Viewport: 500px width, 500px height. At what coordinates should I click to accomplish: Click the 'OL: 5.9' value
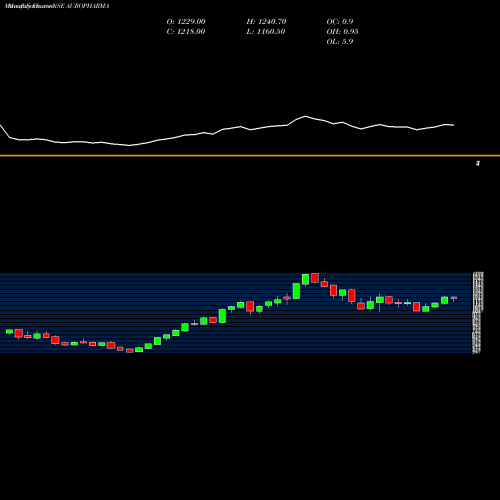tap(340, 42)
